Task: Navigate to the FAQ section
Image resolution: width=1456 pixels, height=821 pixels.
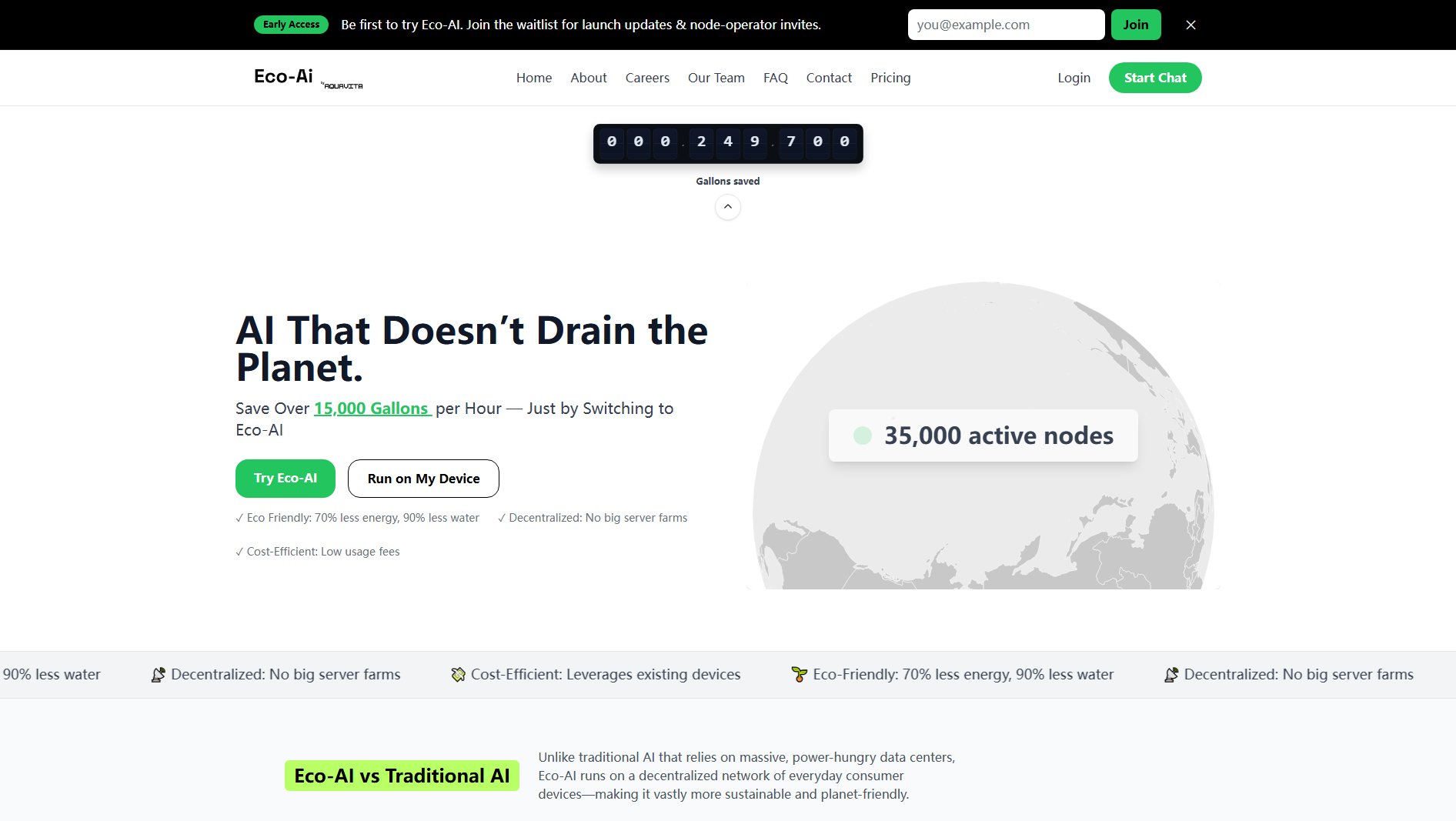Action: (775, 78)
